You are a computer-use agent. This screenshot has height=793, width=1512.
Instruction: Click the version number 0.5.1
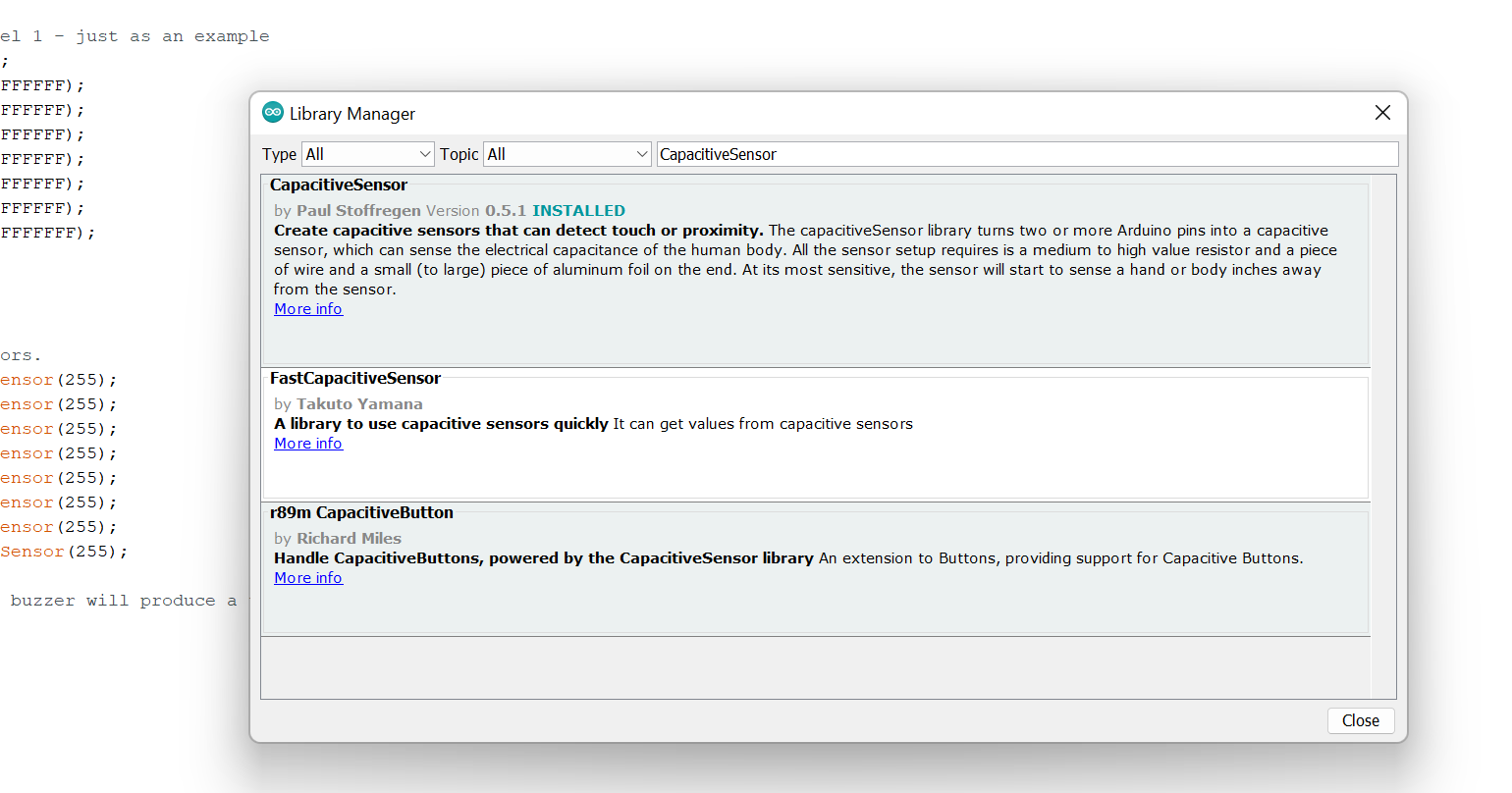506,211
